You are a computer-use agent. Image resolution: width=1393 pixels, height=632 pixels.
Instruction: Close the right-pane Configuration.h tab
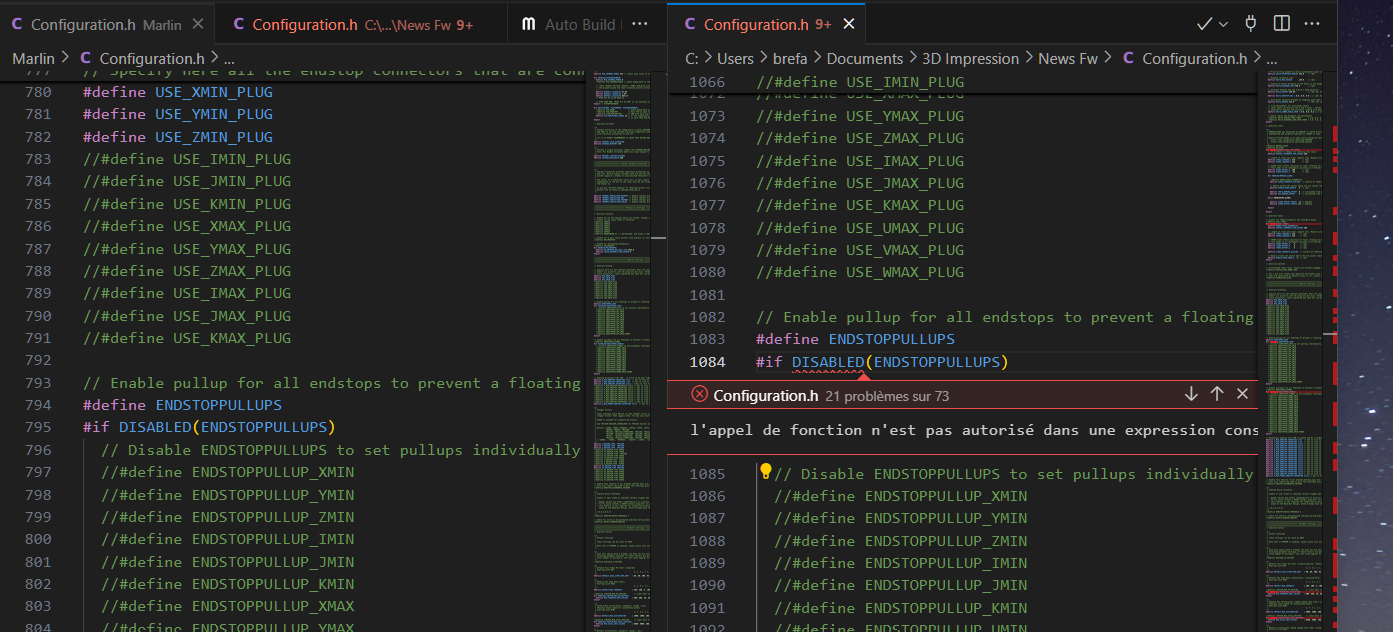pos(849,24)
